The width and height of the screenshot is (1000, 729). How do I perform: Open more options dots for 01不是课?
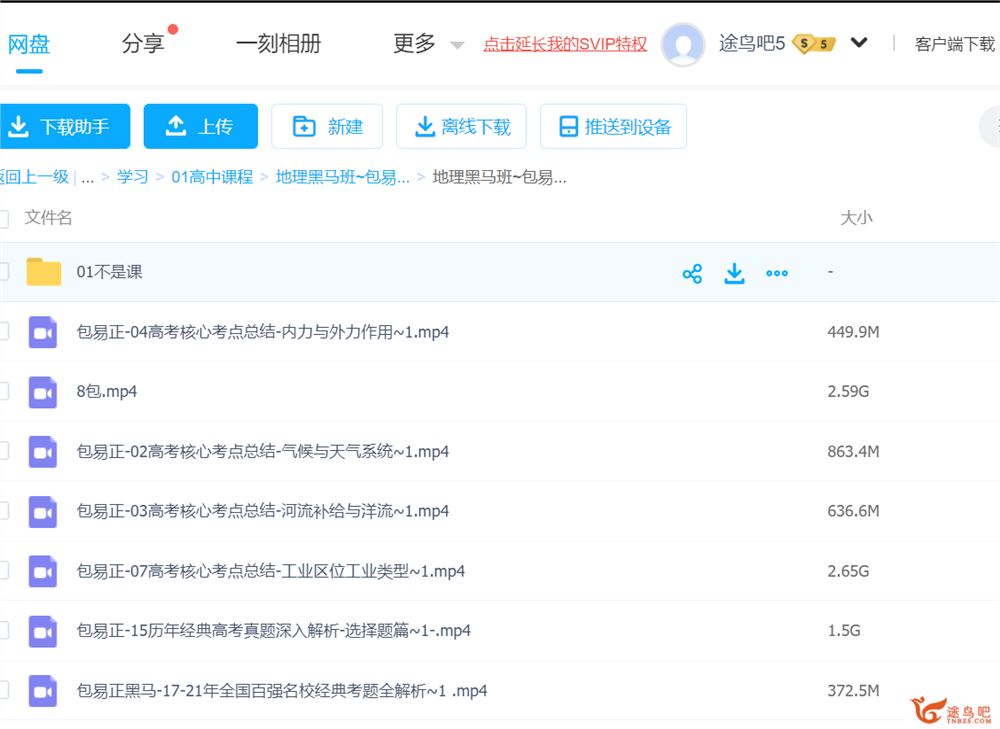click(777, 273)
